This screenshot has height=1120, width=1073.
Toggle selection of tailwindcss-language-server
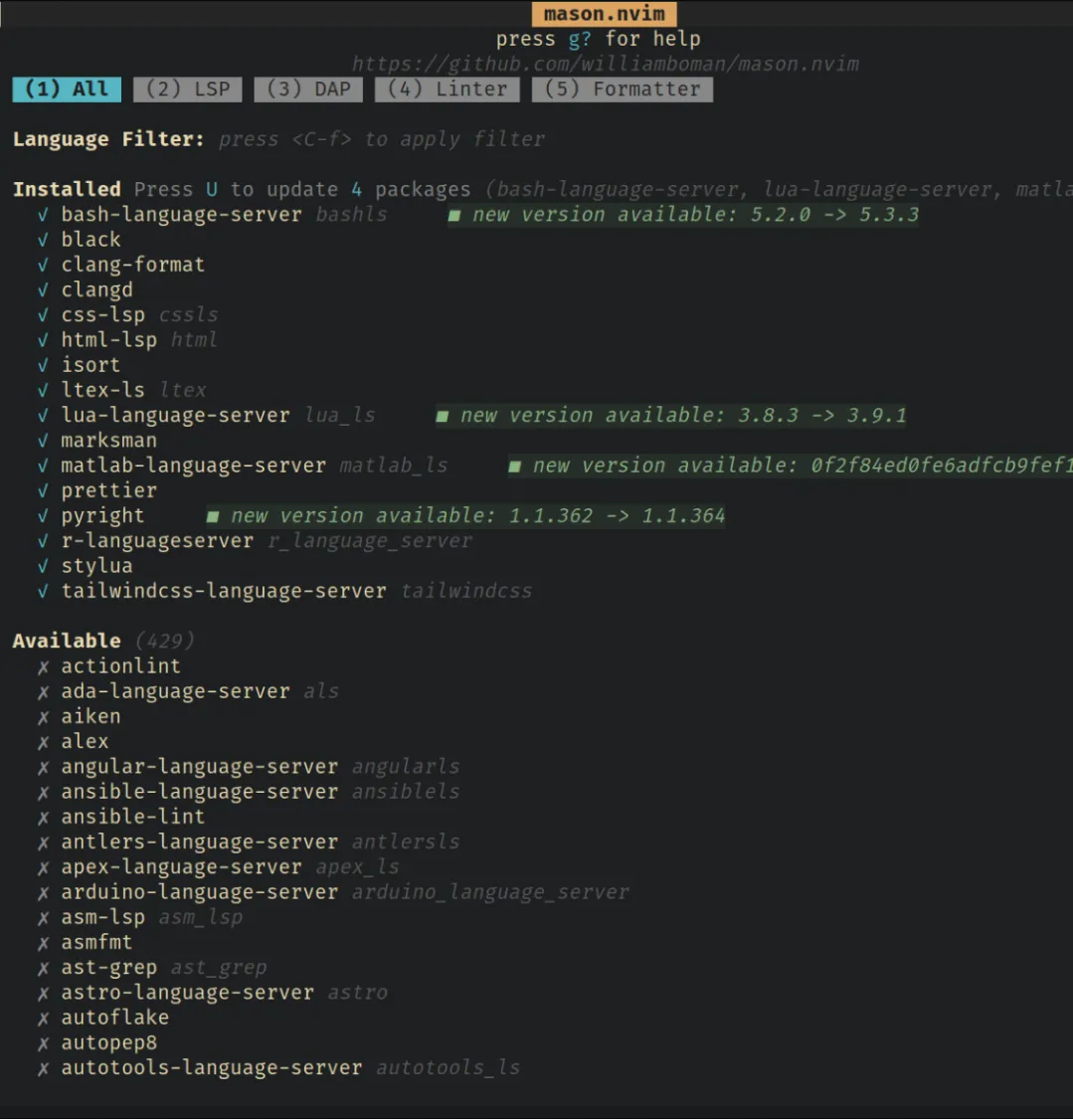223,590
